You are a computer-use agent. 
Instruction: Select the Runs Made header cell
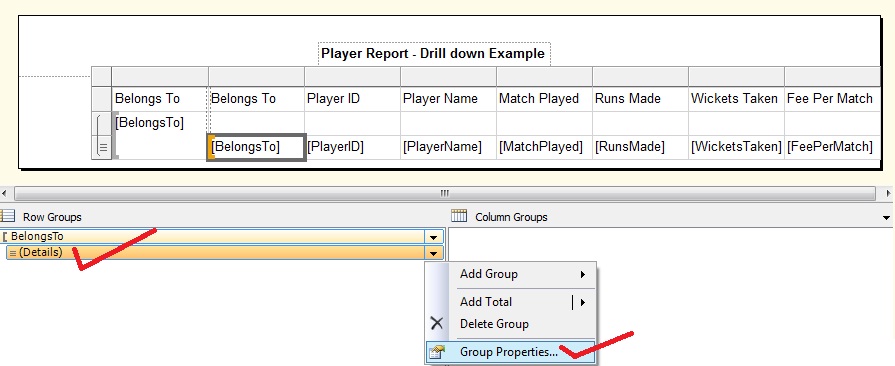640,99
